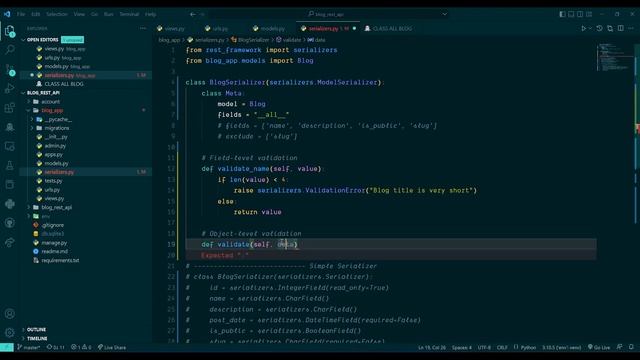Click the Go Back arrow in title bar
Screen dimensions: 640x360
pyautogui.click(x=193, y=14)
